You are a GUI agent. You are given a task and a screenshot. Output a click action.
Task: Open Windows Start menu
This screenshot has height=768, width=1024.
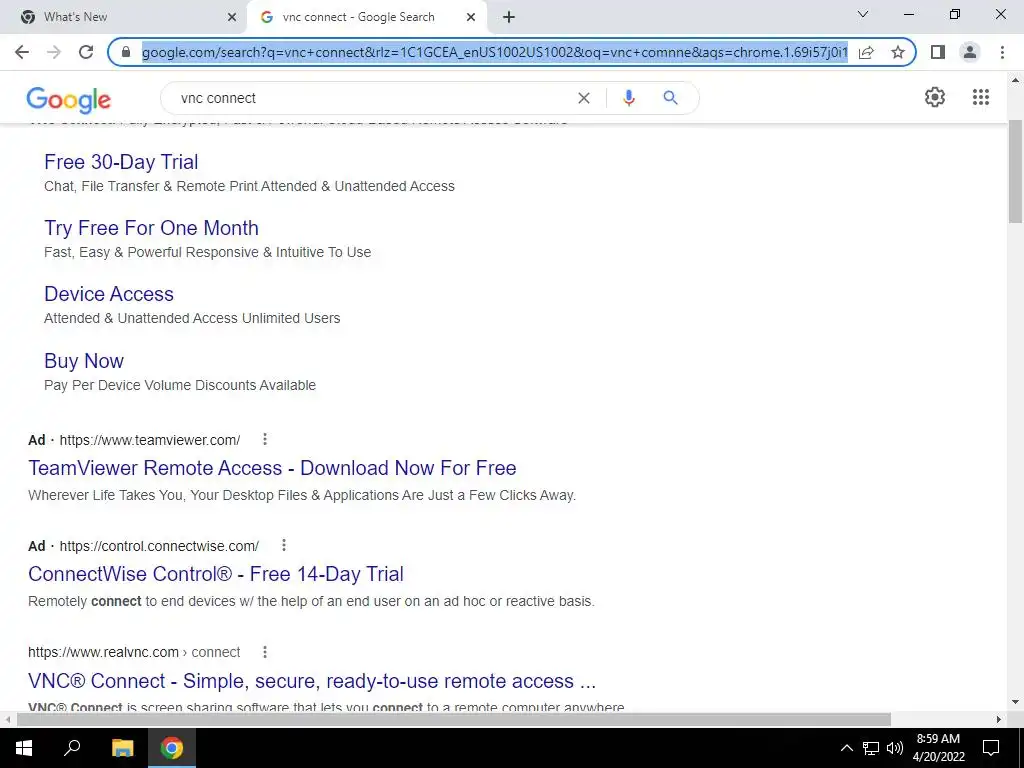point(24,748)
